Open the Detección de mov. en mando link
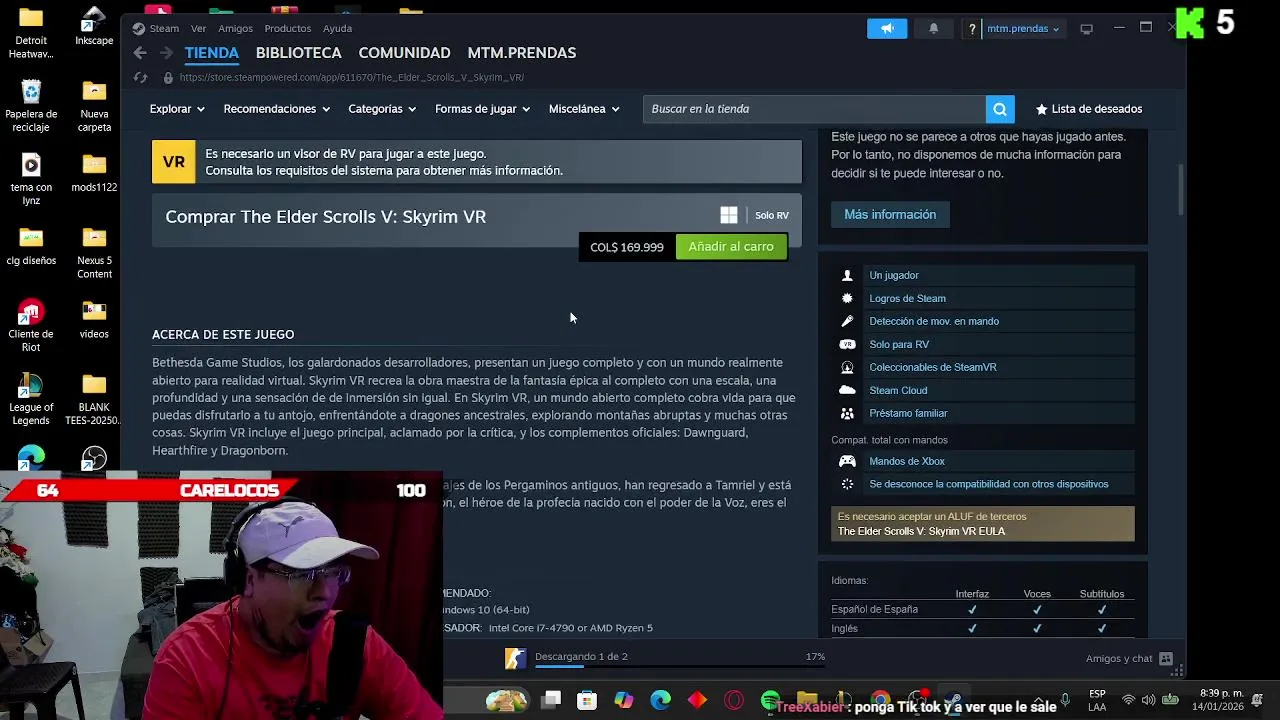 click(934, 321)
